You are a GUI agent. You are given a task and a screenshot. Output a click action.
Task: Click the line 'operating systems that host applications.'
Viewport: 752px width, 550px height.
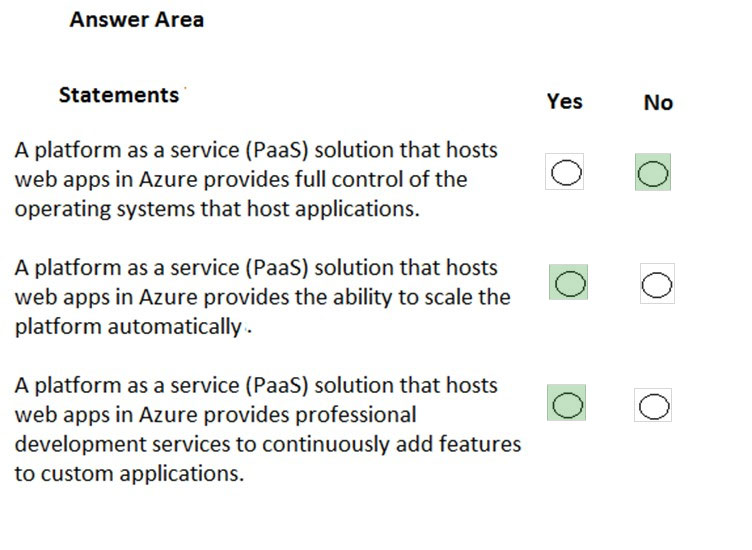[217, 209]
